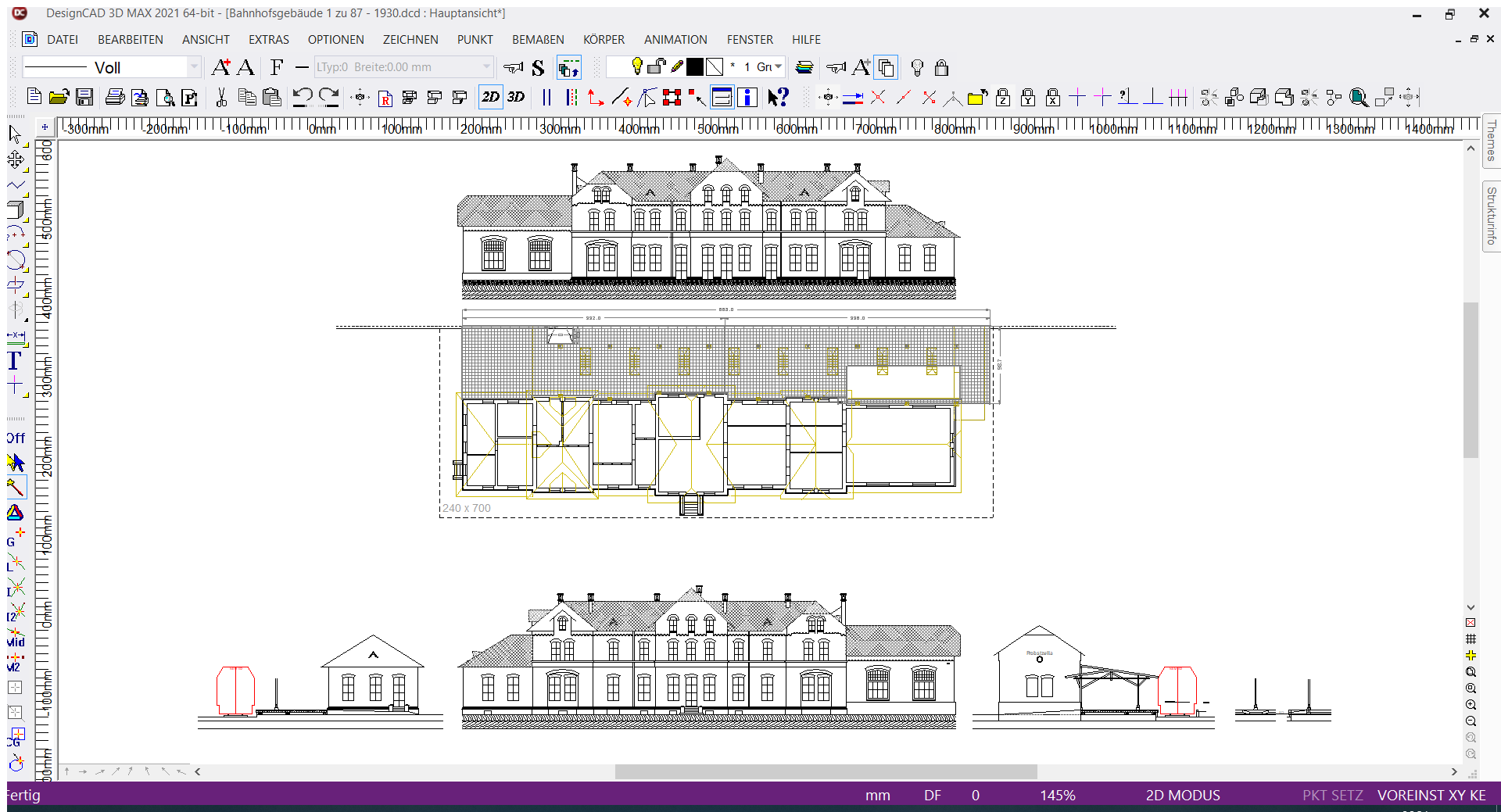Viewport: 1501px width, 812px height.
Task: Toggle the yellow lightbulb layer visibility
Action: pyautogui.click(x=637, y=66)
